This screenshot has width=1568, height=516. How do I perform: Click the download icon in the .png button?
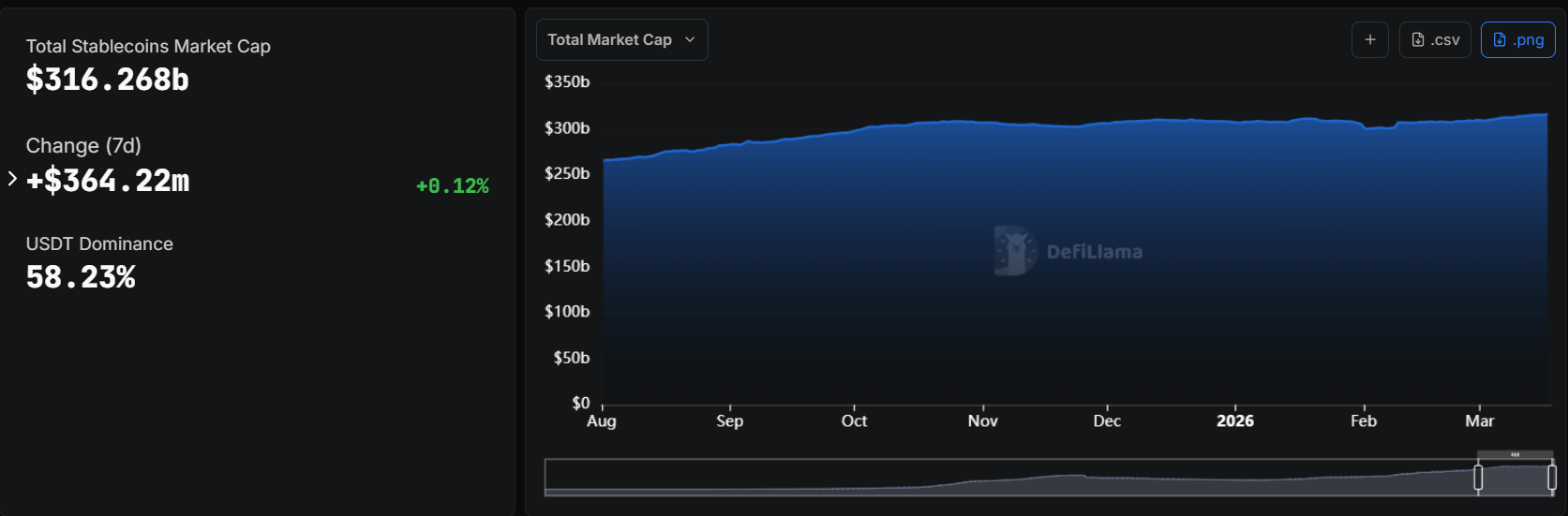[1500, 40]
